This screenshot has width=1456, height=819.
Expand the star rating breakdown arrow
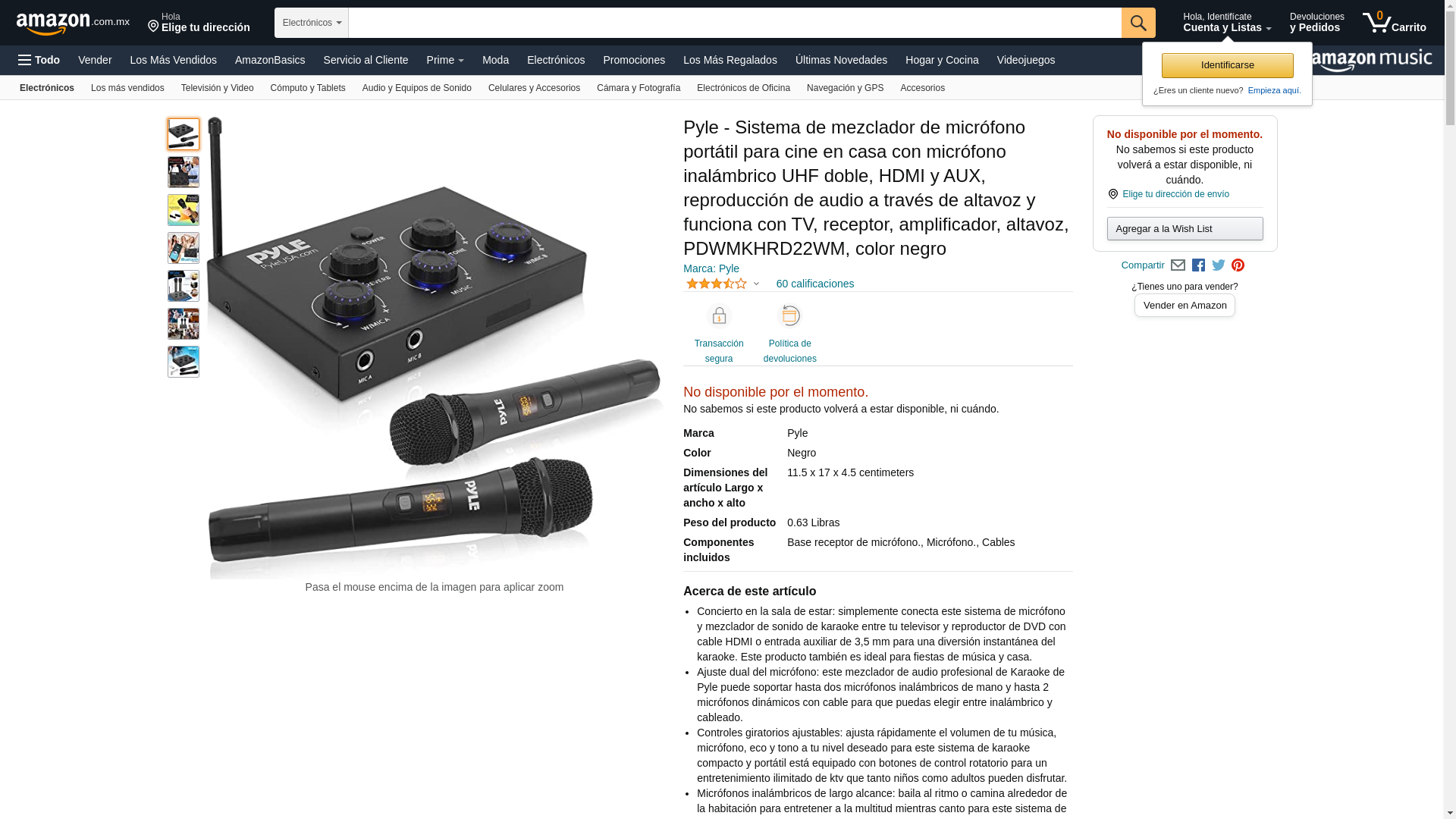756,284
